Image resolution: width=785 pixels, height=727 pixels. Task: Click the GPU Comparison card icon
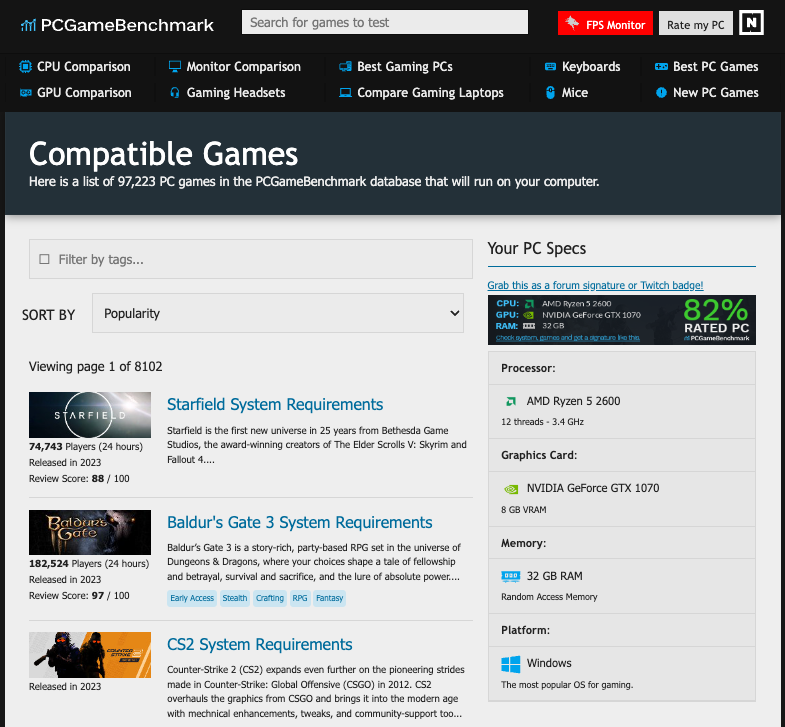(x=26, y=93)
